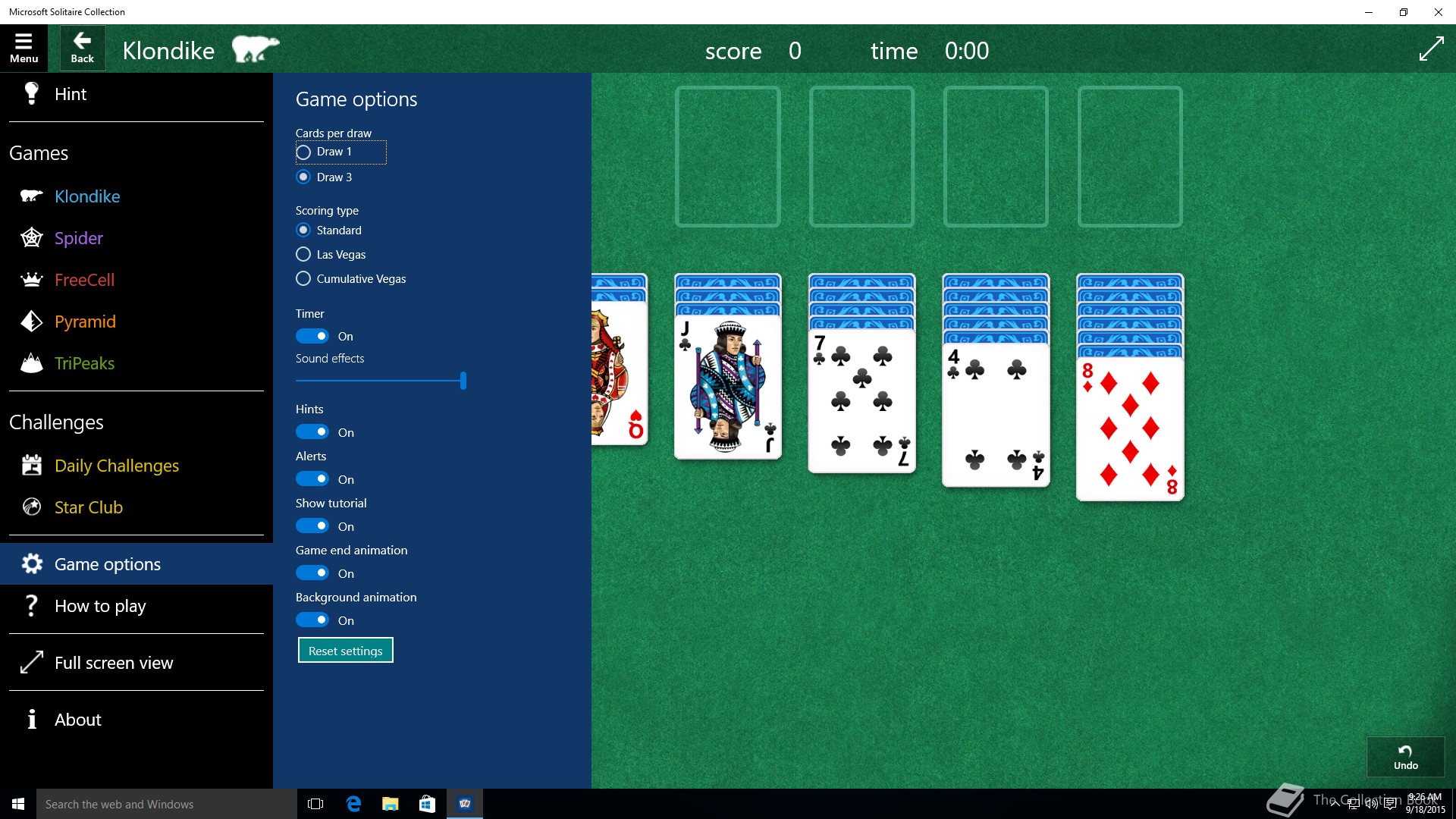Toggle the Show tutorial switch
The image size is (1456, 819).
click(x=312, y=526)
